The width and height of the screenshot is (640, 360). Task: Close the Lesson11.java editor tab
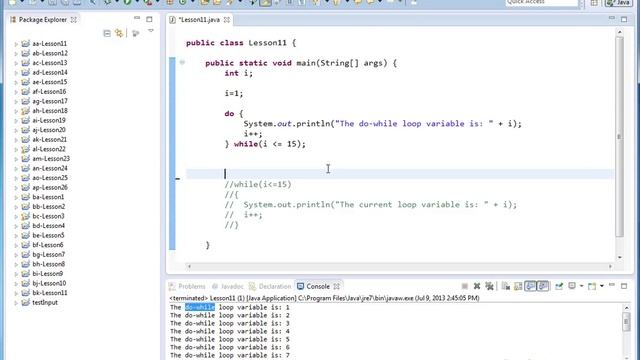point(227,20)
